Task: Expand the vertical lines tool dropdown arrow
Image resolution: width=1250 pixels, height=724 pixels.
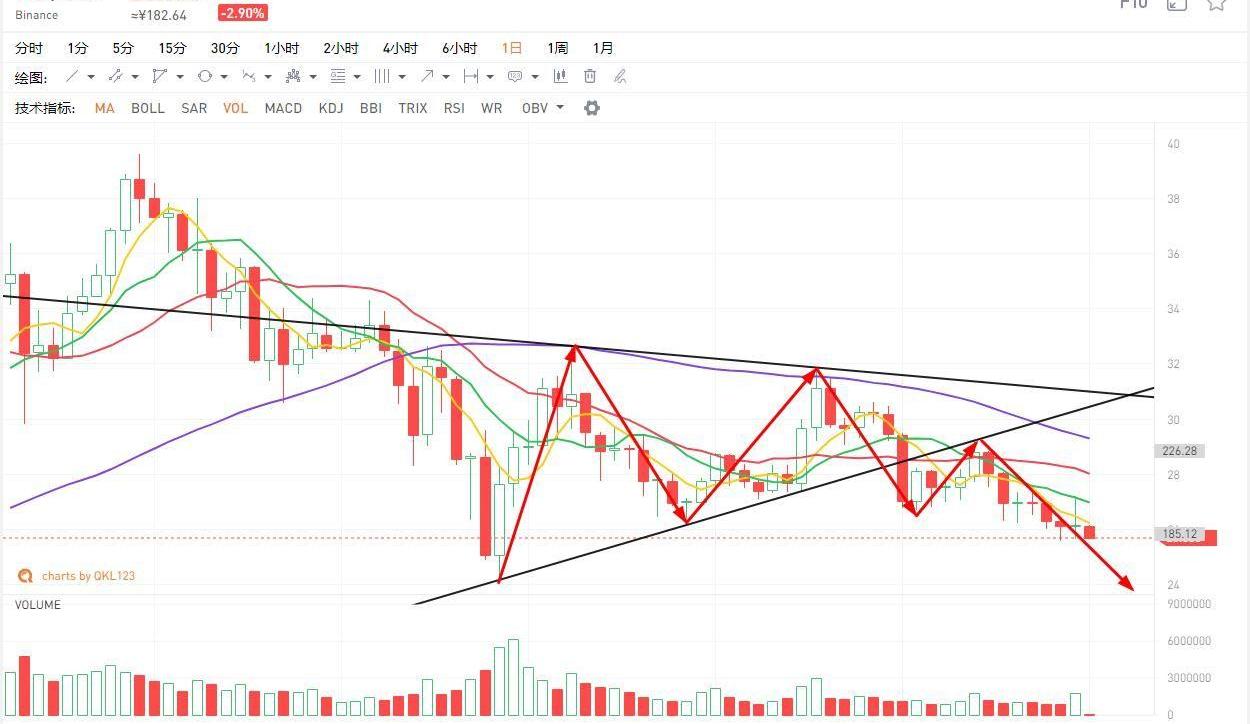Action: point(402,77)
